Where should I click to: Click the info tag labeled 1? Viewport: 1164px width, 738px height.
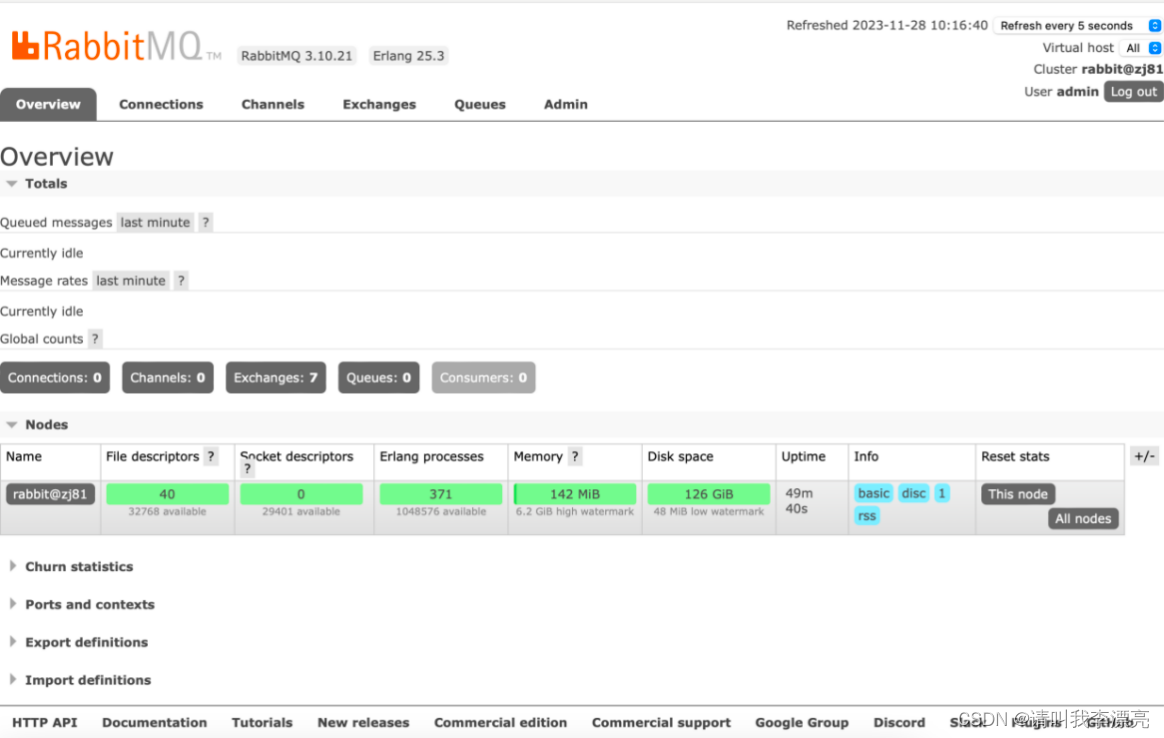tap(942, 494)
